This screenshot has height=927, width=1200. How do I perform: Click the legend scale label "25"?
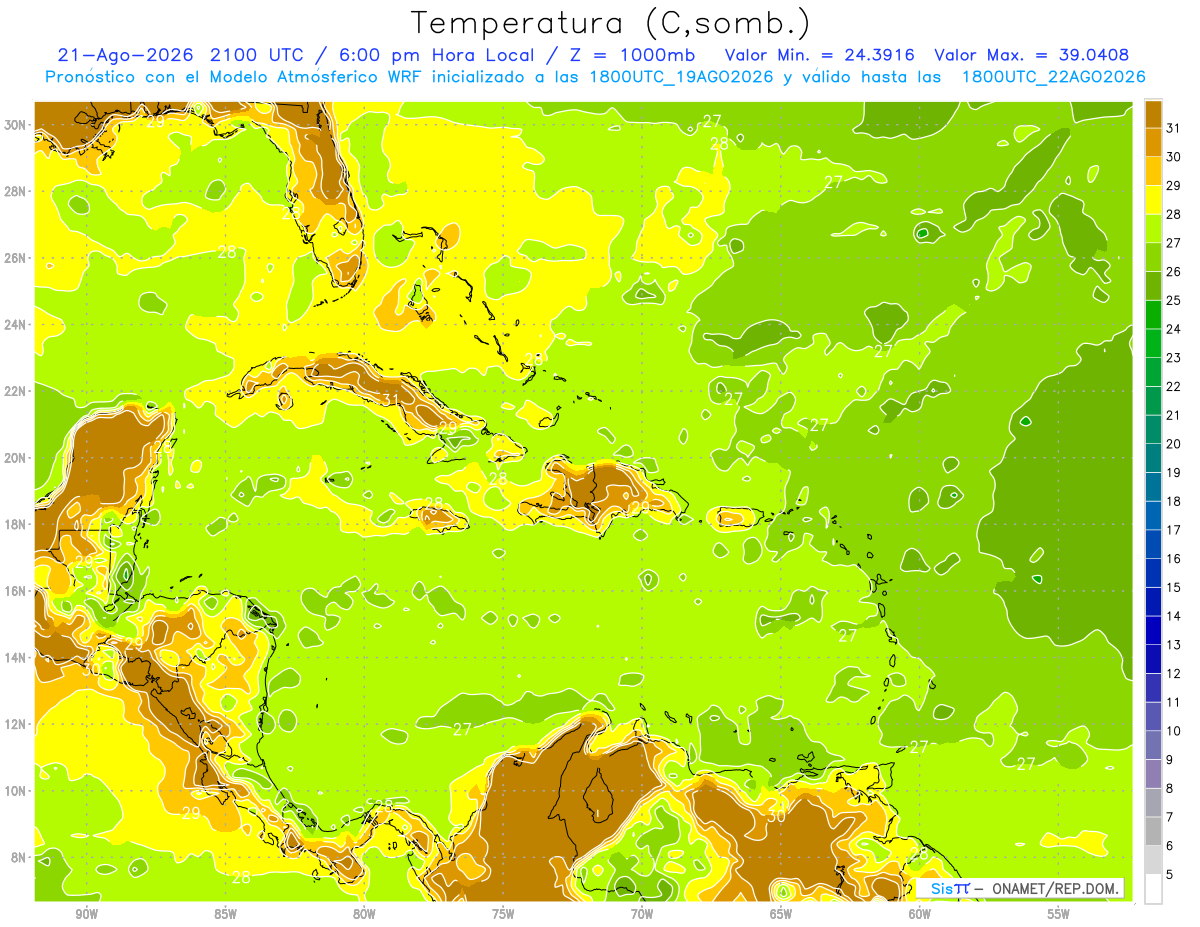(x=1174, y=300)
